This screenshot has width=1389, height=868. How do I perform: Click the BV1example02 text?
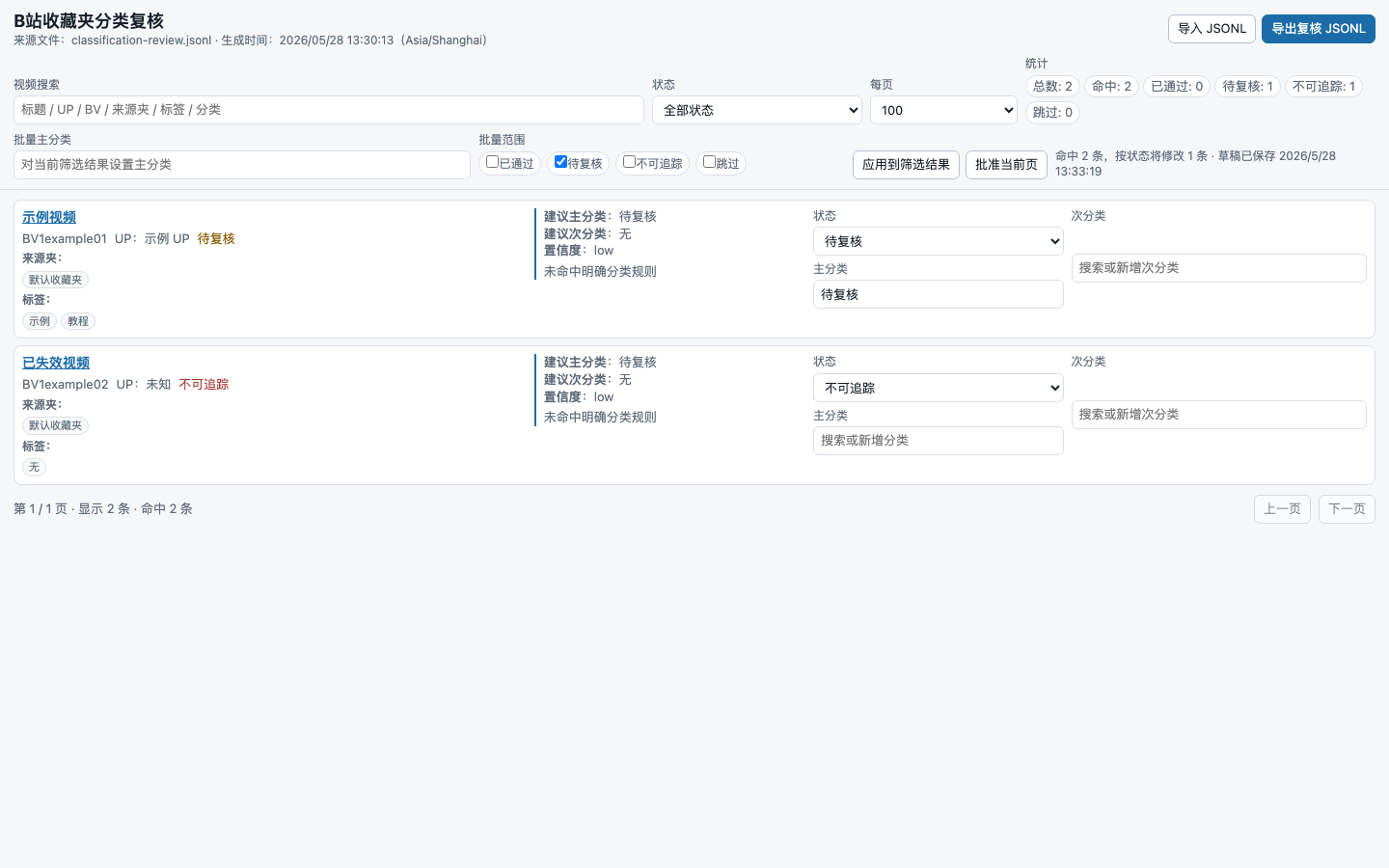pos(66,384)
